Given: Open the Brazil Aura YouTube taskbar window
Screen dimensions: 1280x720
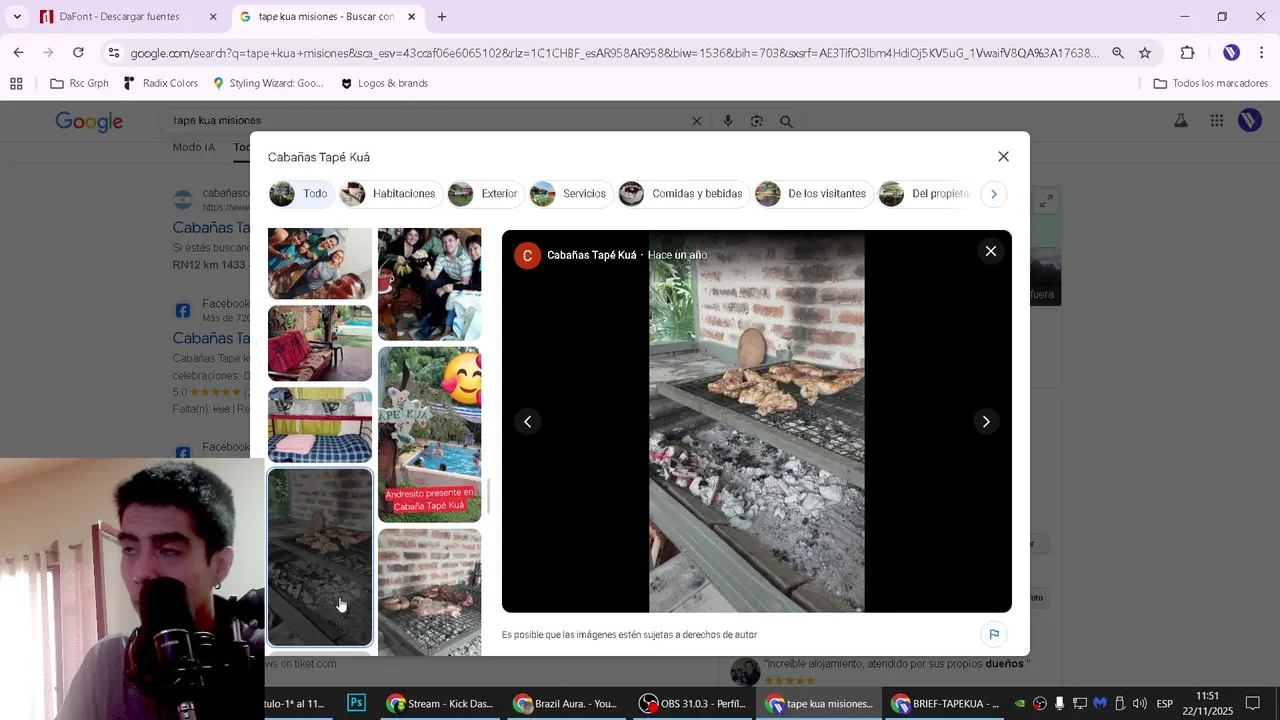Looking at the screenshot, I should 567,703.
